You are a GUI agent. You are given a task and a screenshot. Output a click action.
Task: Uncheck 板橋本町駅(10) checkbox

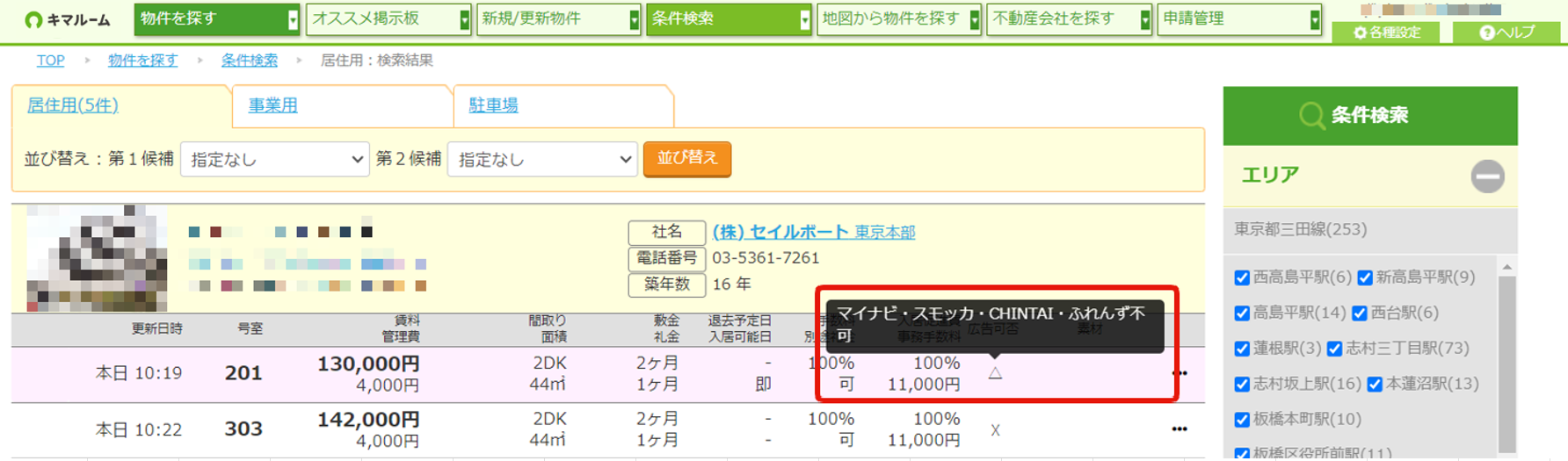point(1242,420)
